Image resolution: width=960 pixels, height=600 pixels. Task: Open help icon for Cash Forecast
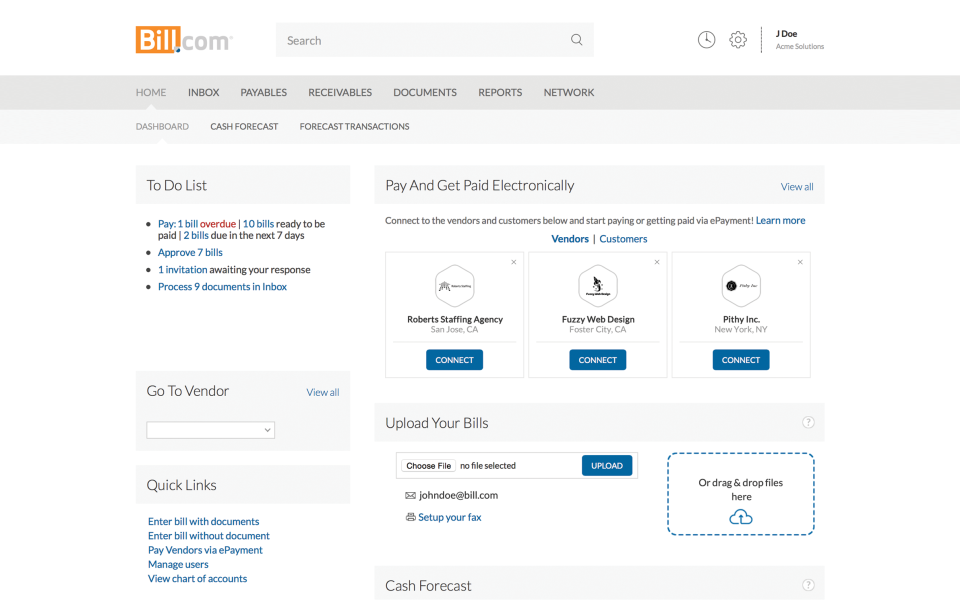808,585
